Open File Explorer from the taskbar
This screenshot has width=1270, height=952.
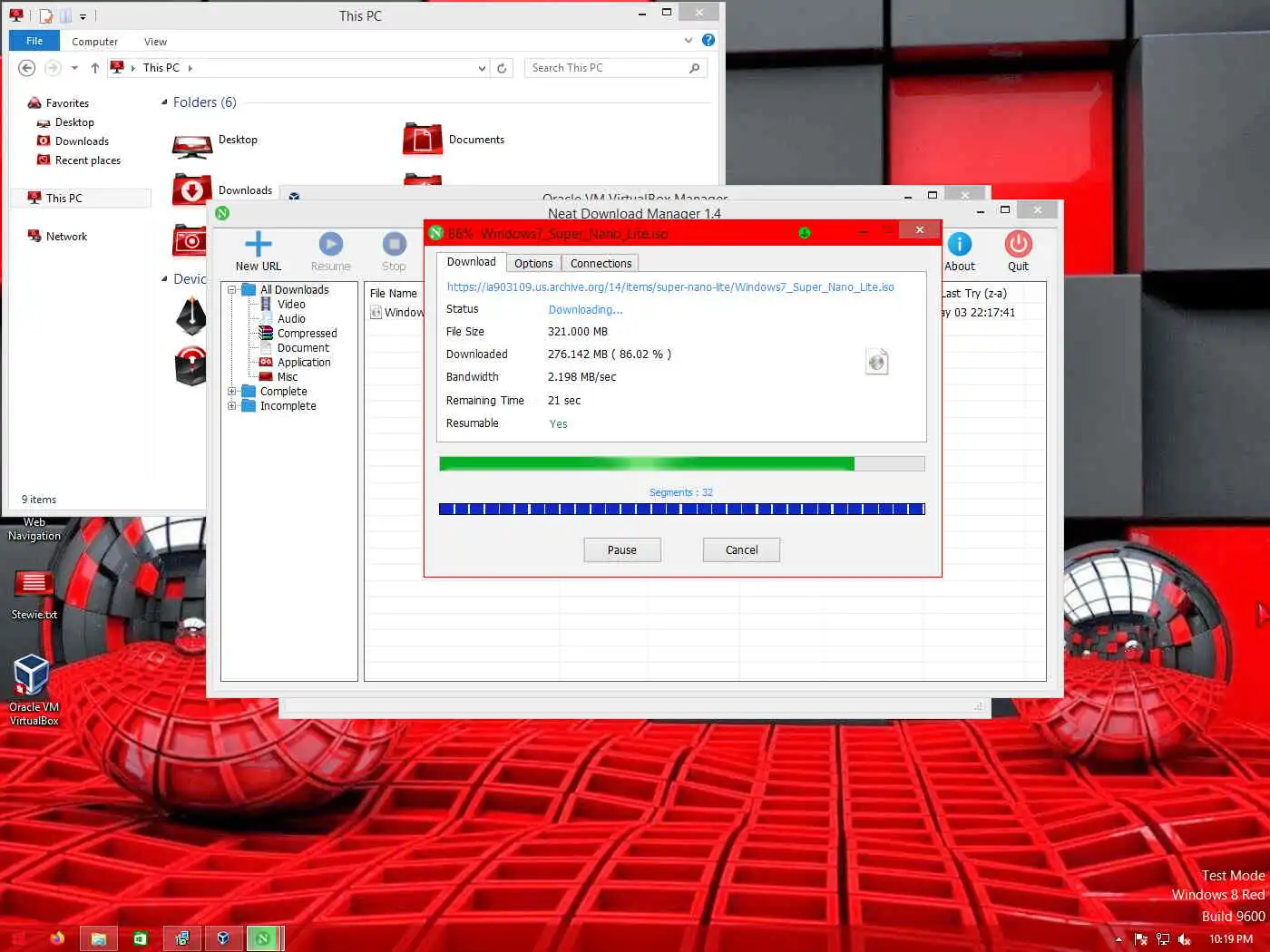(98, 938)
